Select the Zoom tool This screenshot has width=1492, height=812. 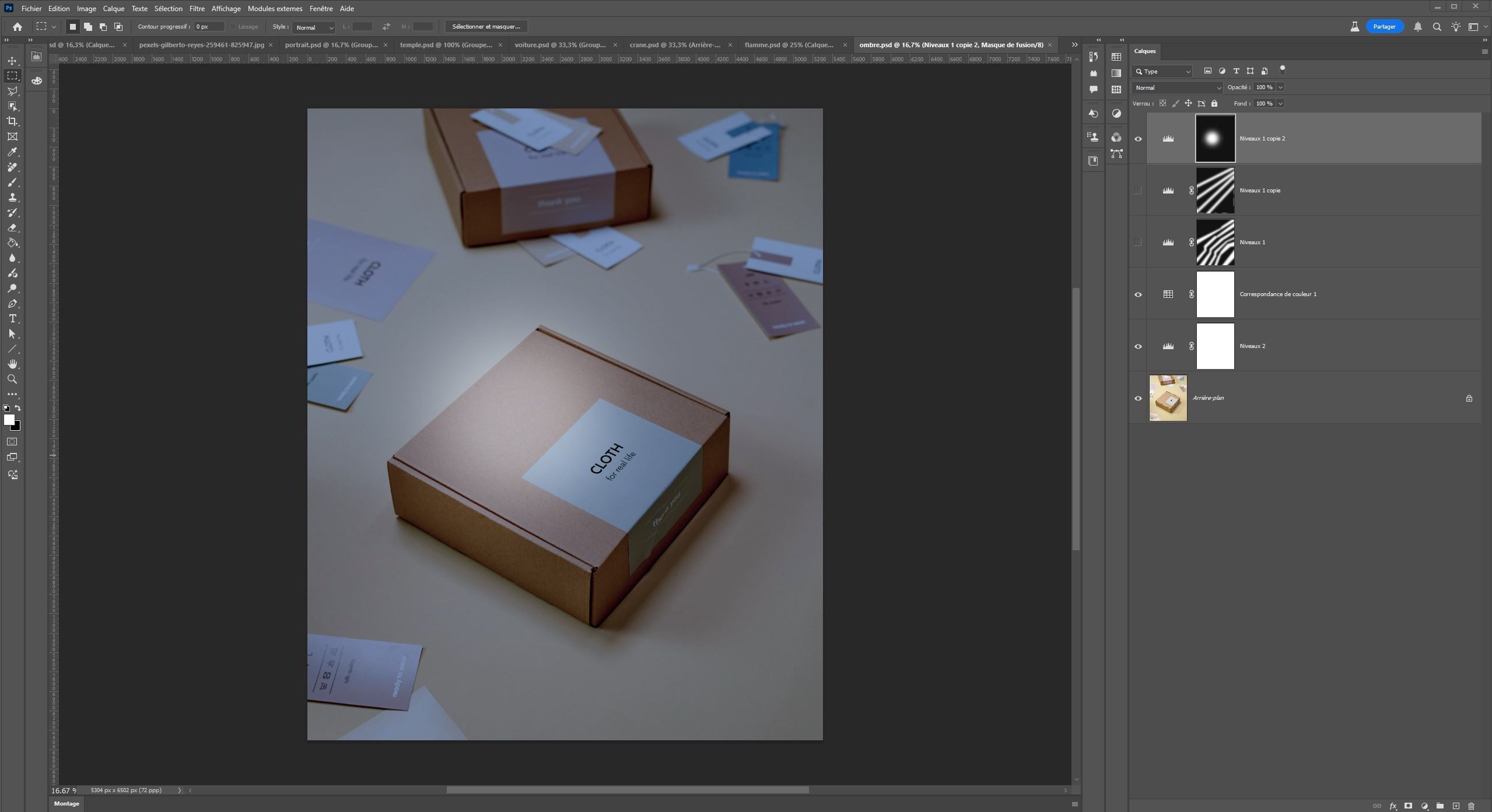(x=12, y=379)
